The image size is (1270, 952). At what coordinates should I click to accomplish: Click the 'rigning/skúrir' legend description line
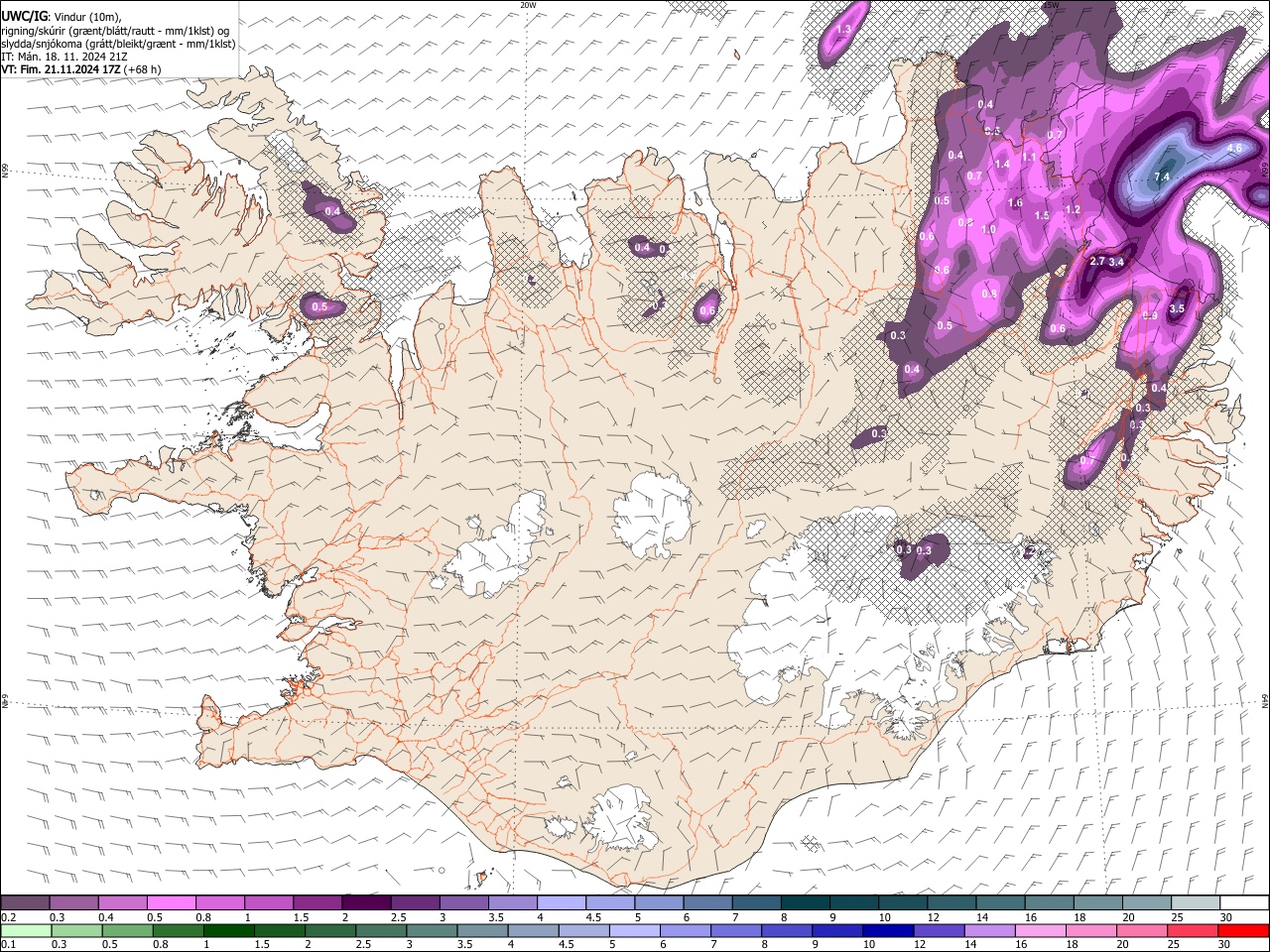point(115,31)
